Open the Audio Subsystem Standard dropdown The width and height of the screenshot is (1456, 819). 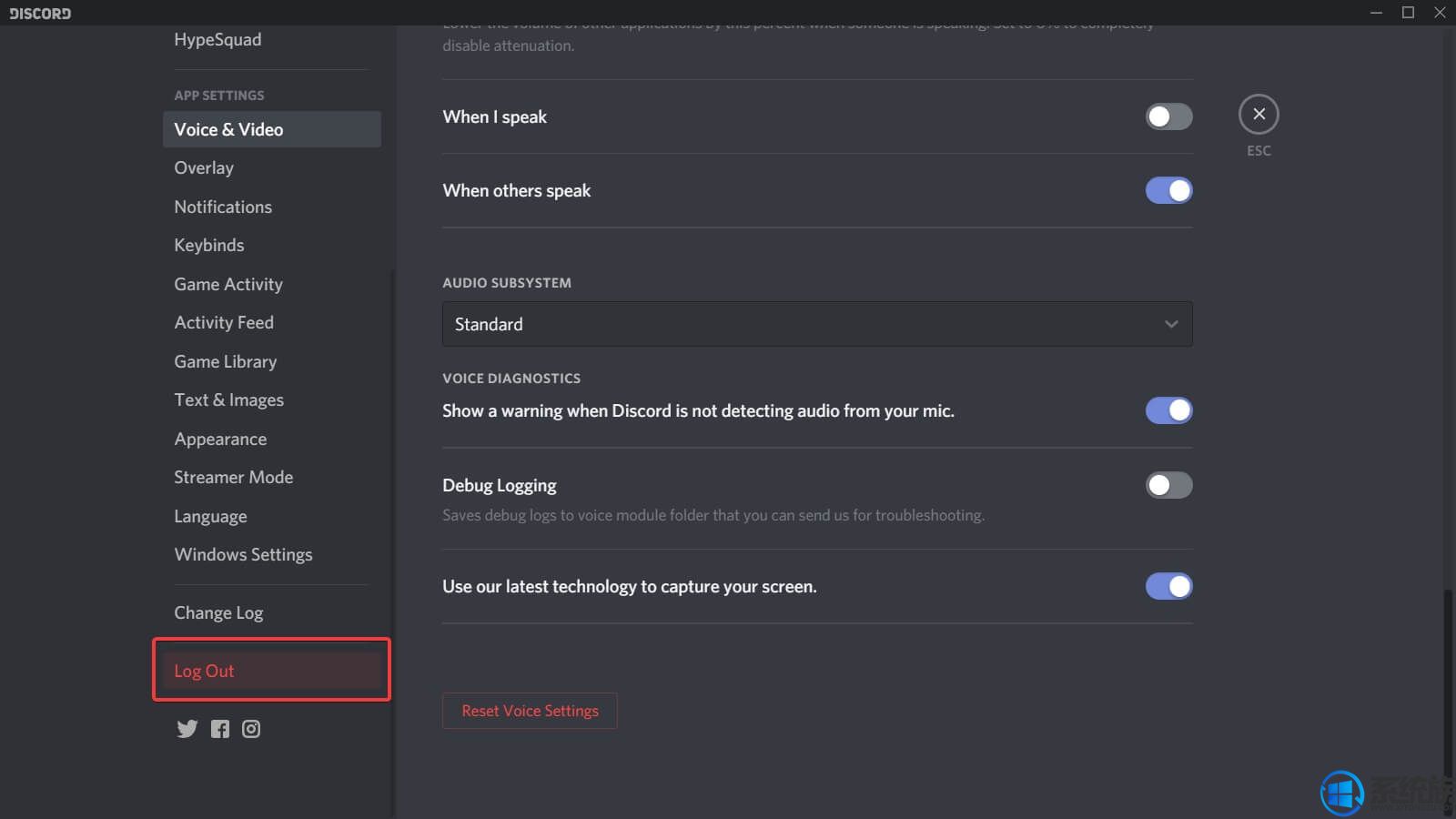tap(817, 324)
